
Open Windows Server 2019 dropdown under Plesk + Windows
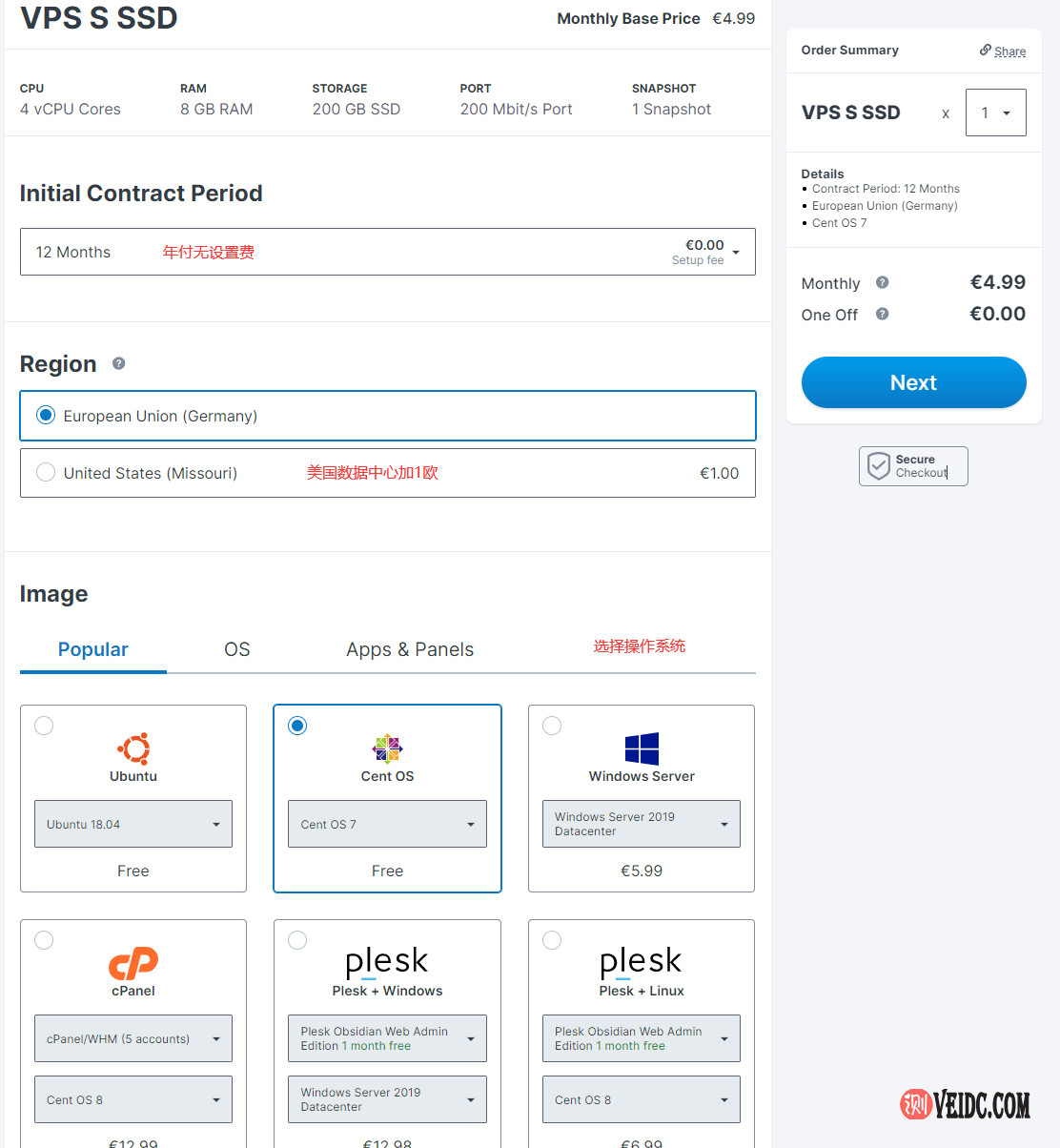pos(387,1099)
